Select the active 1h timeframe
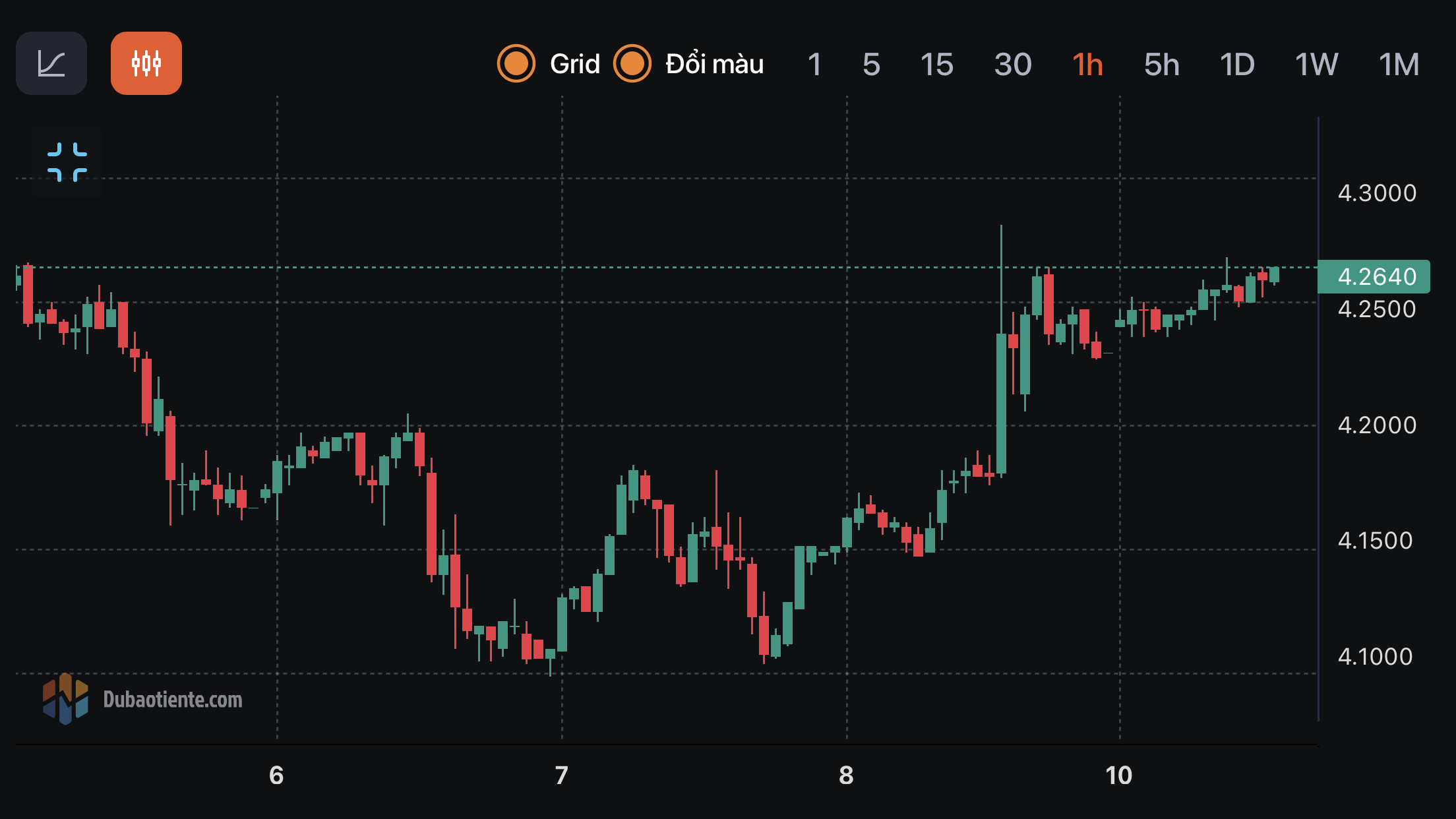Screen dimensions: 1456x819 click(x=1087, y=65)
